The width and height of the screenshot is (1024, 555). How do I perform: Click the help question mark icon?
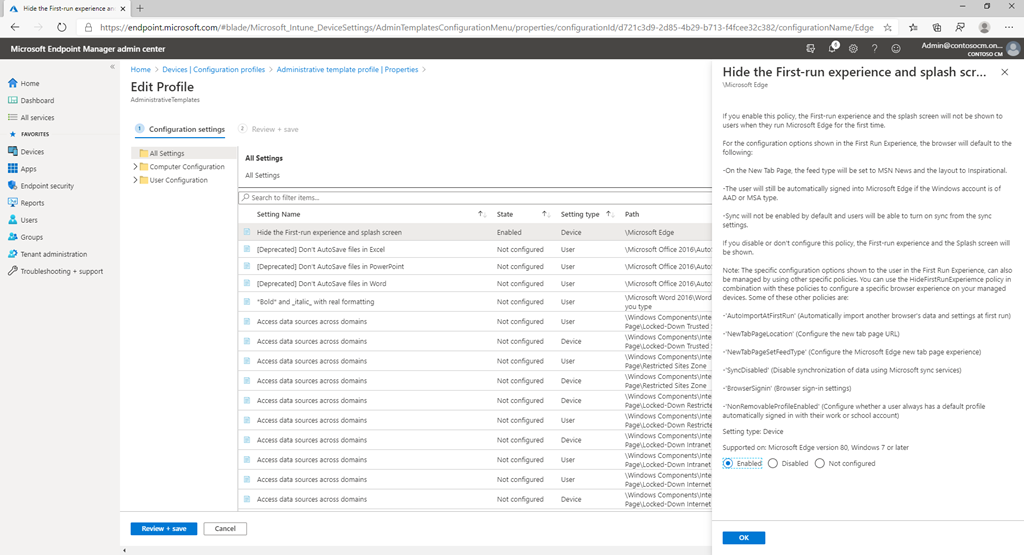874,48
